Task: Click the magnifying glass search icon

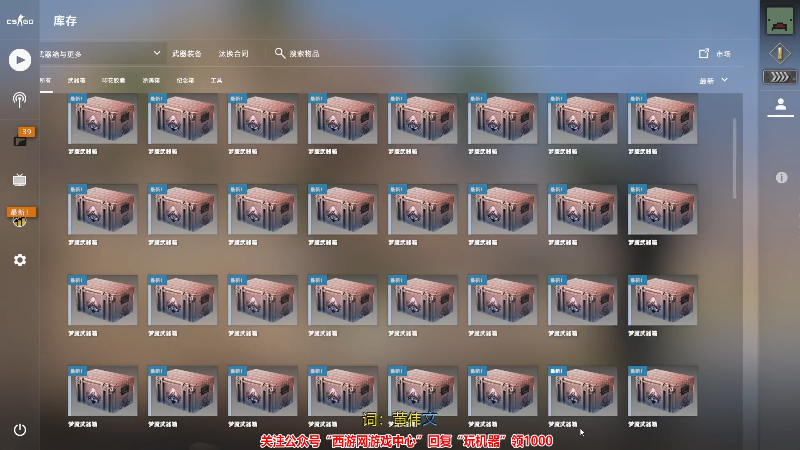Action: (280, 53)
